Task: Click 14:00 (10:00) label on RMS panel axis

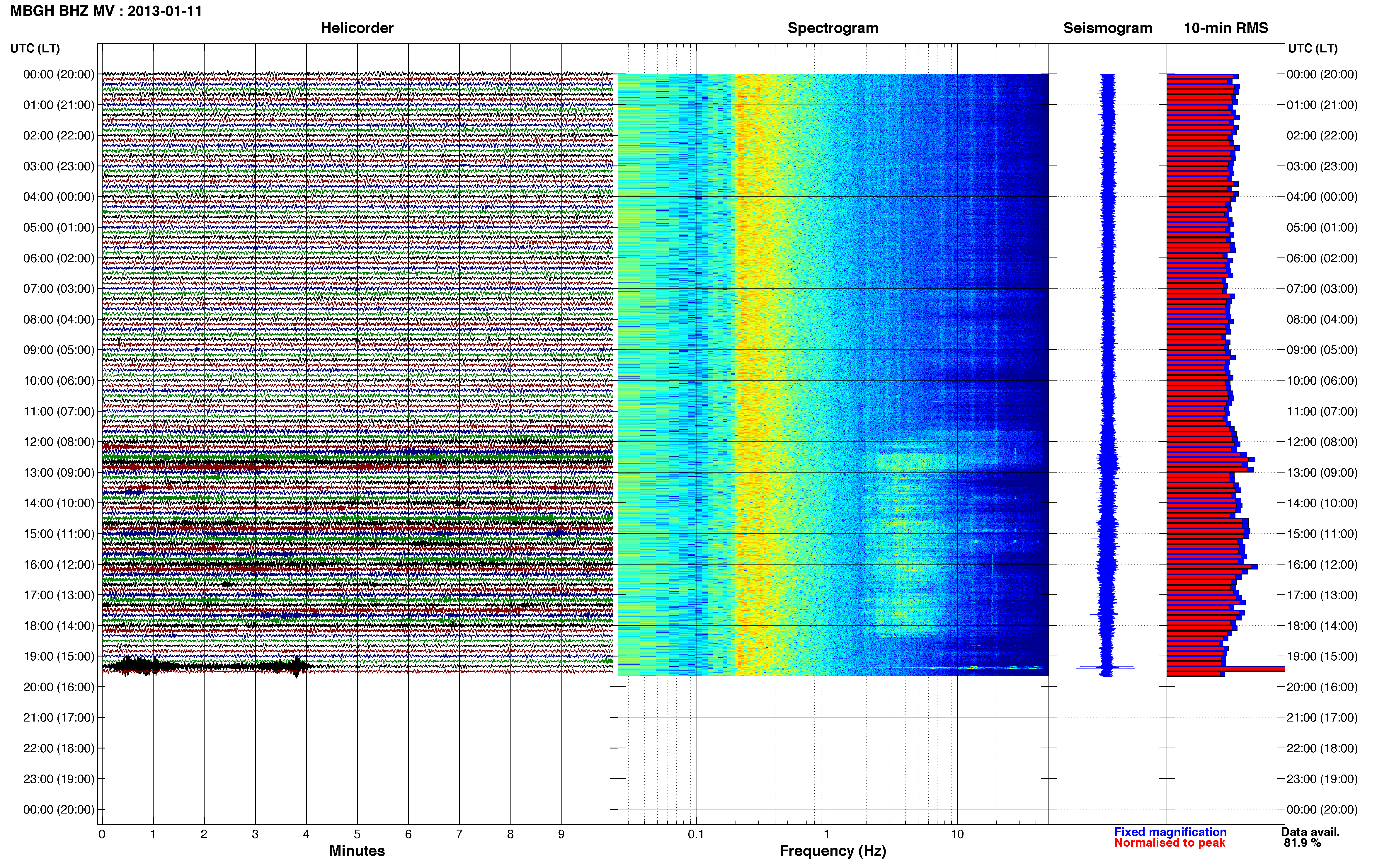Action: click(x=1322, y=504)
